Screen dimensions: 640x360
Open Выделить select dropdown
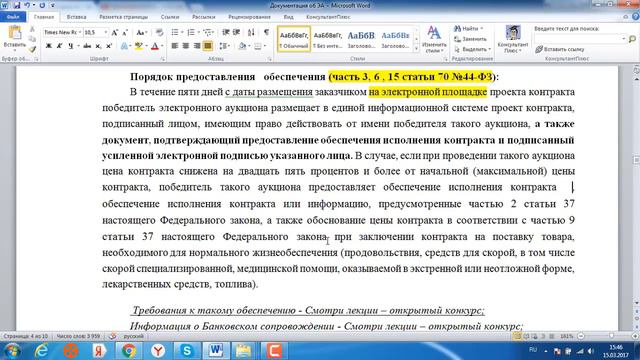click(472, 49)
